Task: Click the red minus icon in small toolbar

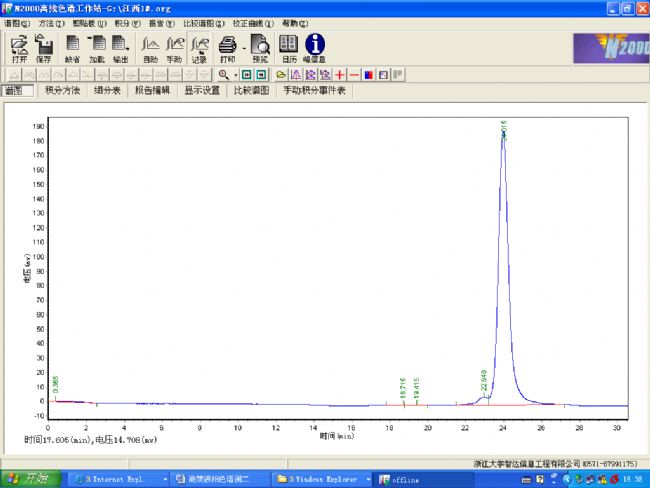Action: (354, 75)
